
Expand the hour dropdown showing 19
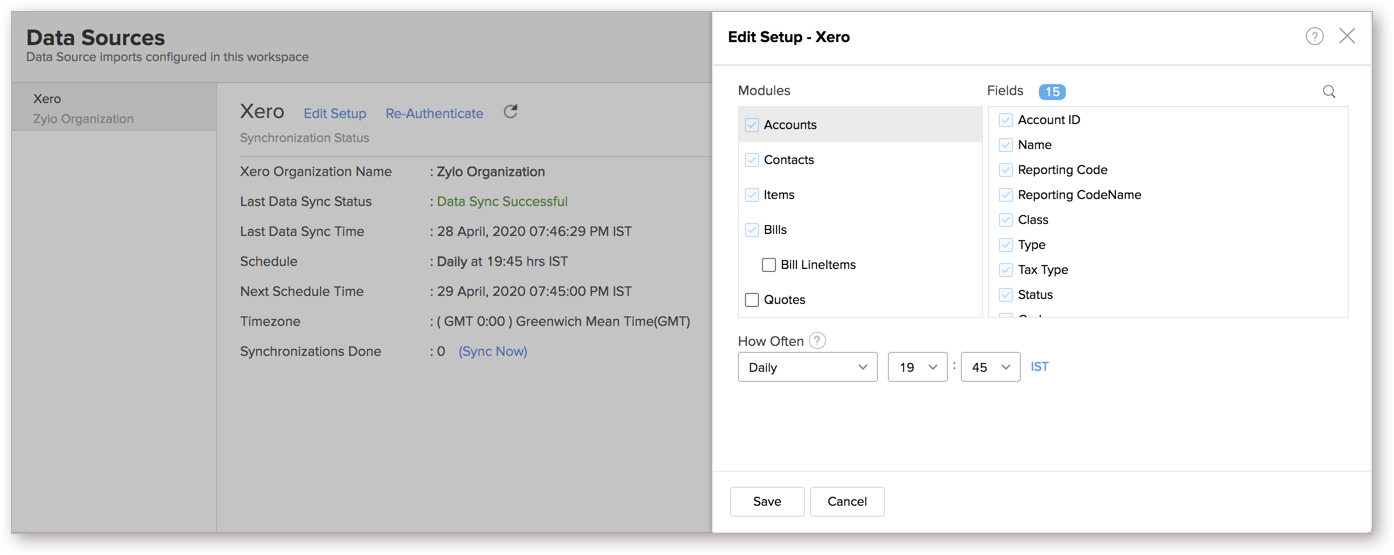point(917,367)
